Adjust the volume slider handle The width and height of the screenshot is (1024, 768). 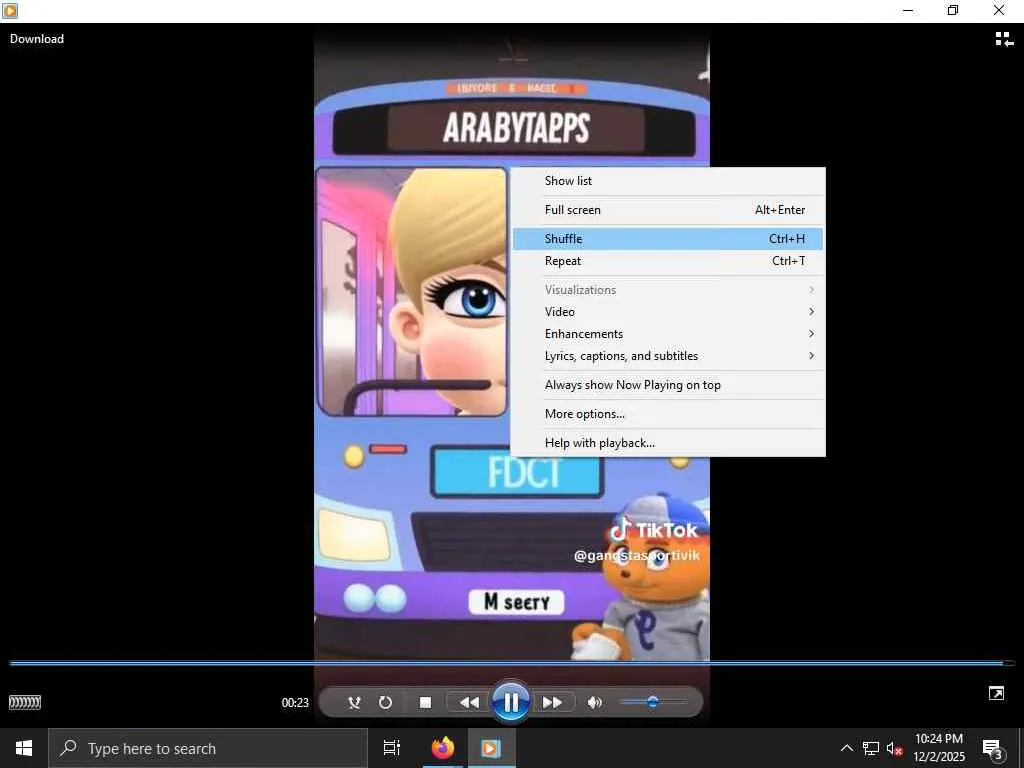tap(652, 702)
